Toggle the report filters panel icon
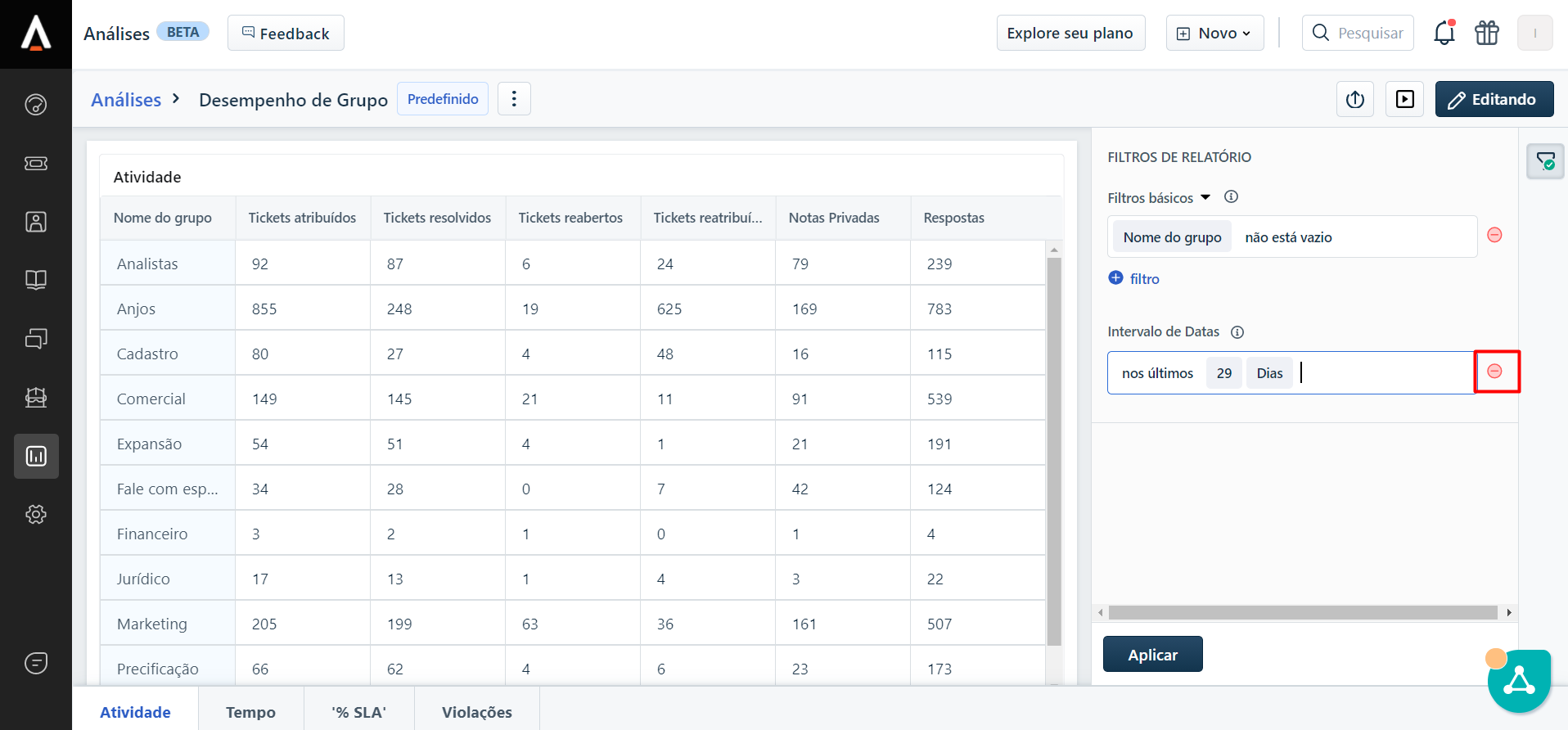 point(1545,161)
